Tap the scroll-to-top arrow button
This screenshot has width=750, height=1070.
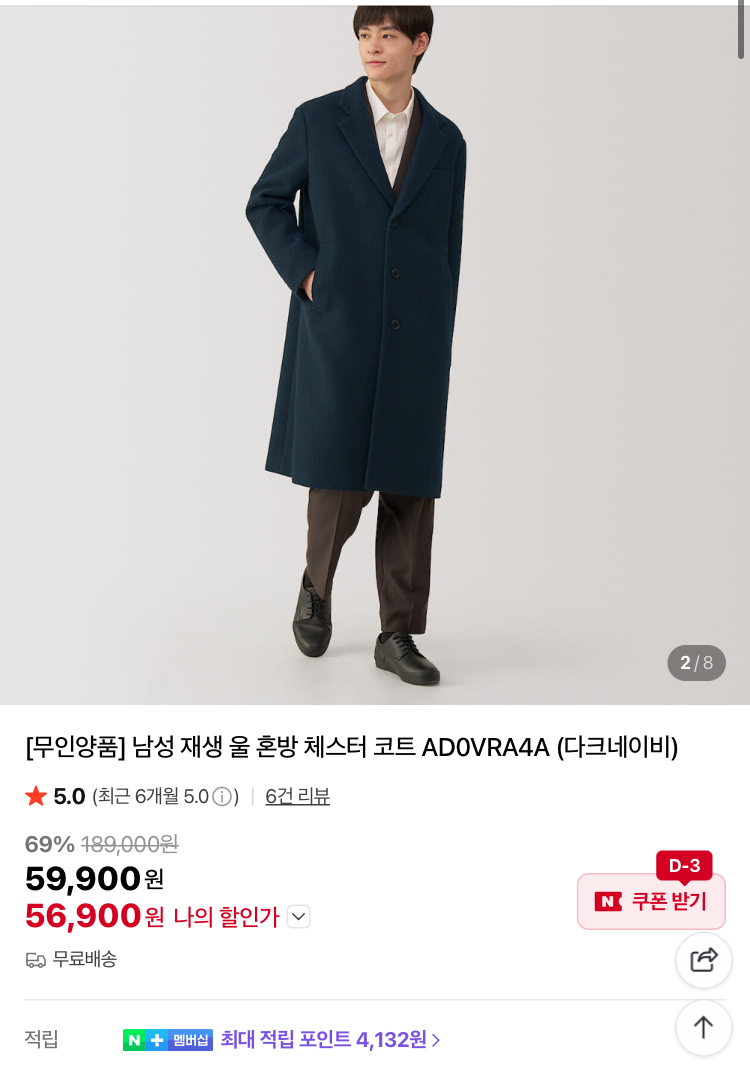click(x=704, y=1027)
